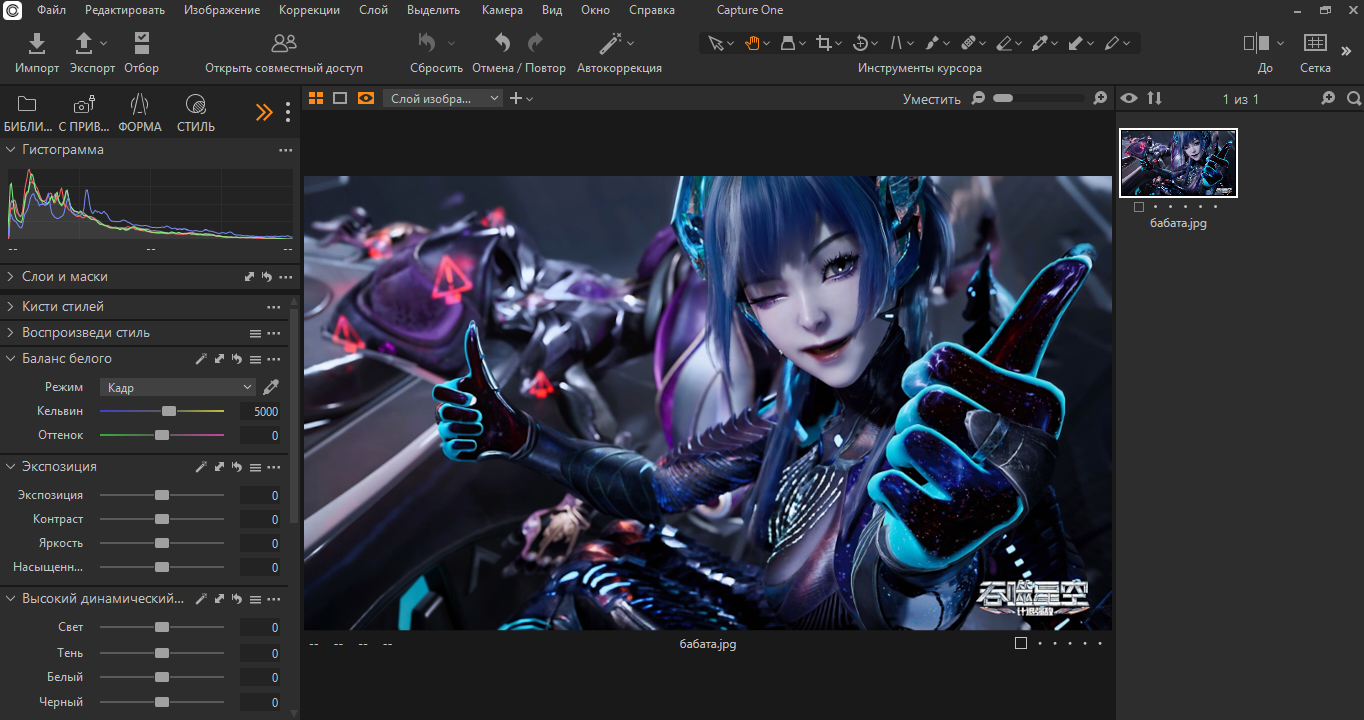Image resolution: width=1364 pixels, height=720 pixels.
Task: Toggle the browser eye filter icon
Action: click(1129, 98)
